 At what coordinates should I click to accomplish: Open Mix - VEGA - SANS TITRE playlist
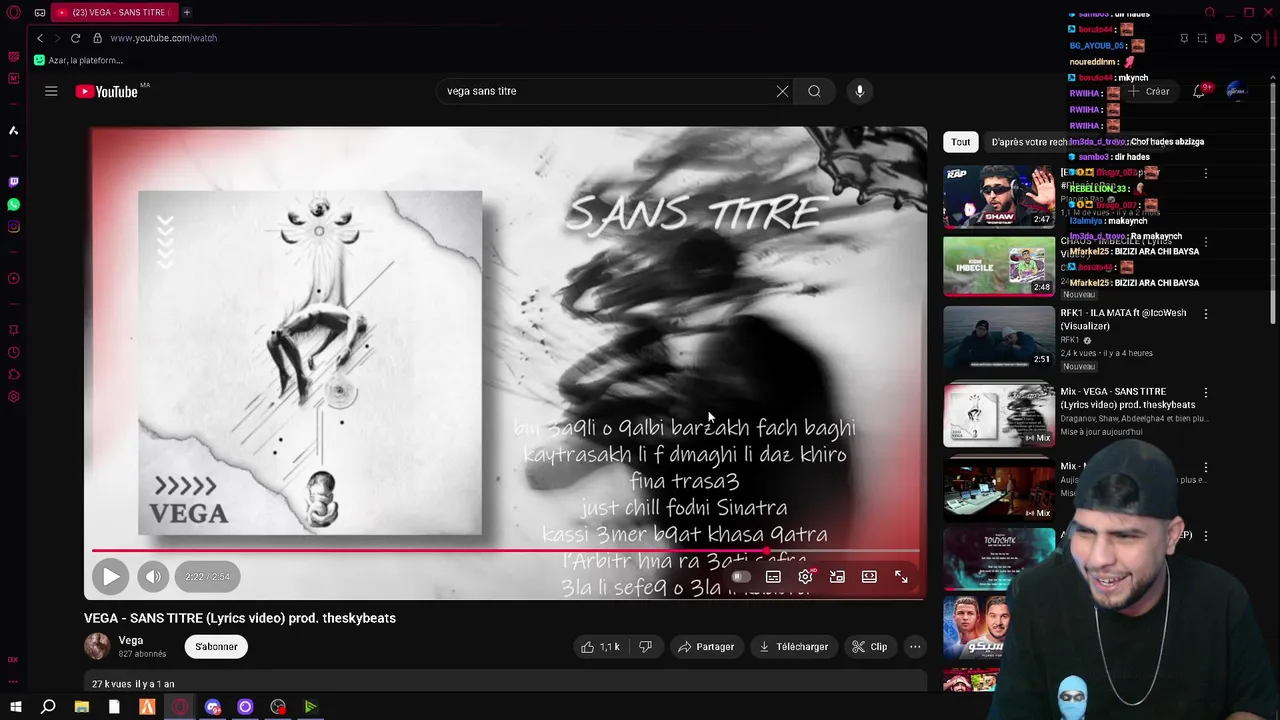click(x=1127, y=398)
